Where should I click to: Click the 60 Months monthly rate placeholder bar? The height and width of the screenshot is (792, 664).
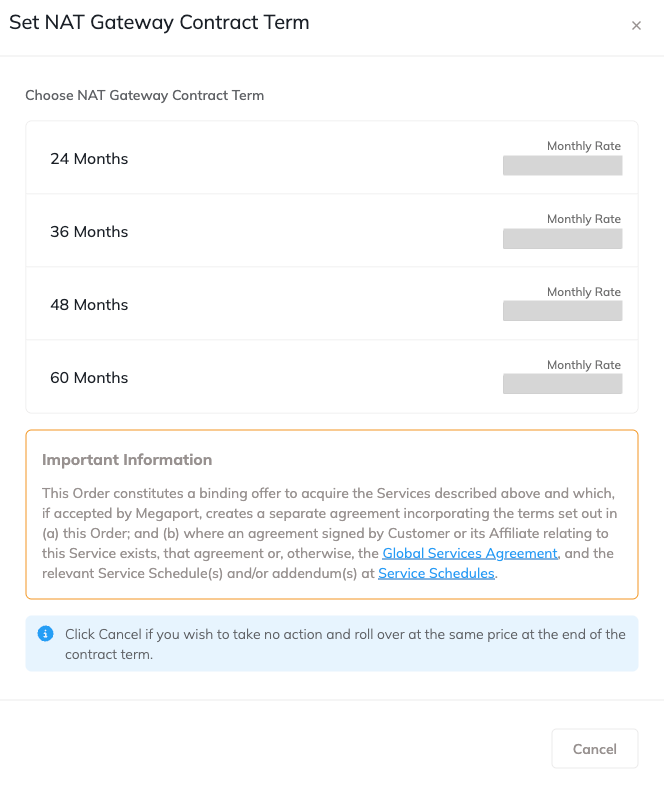point(562,385)
